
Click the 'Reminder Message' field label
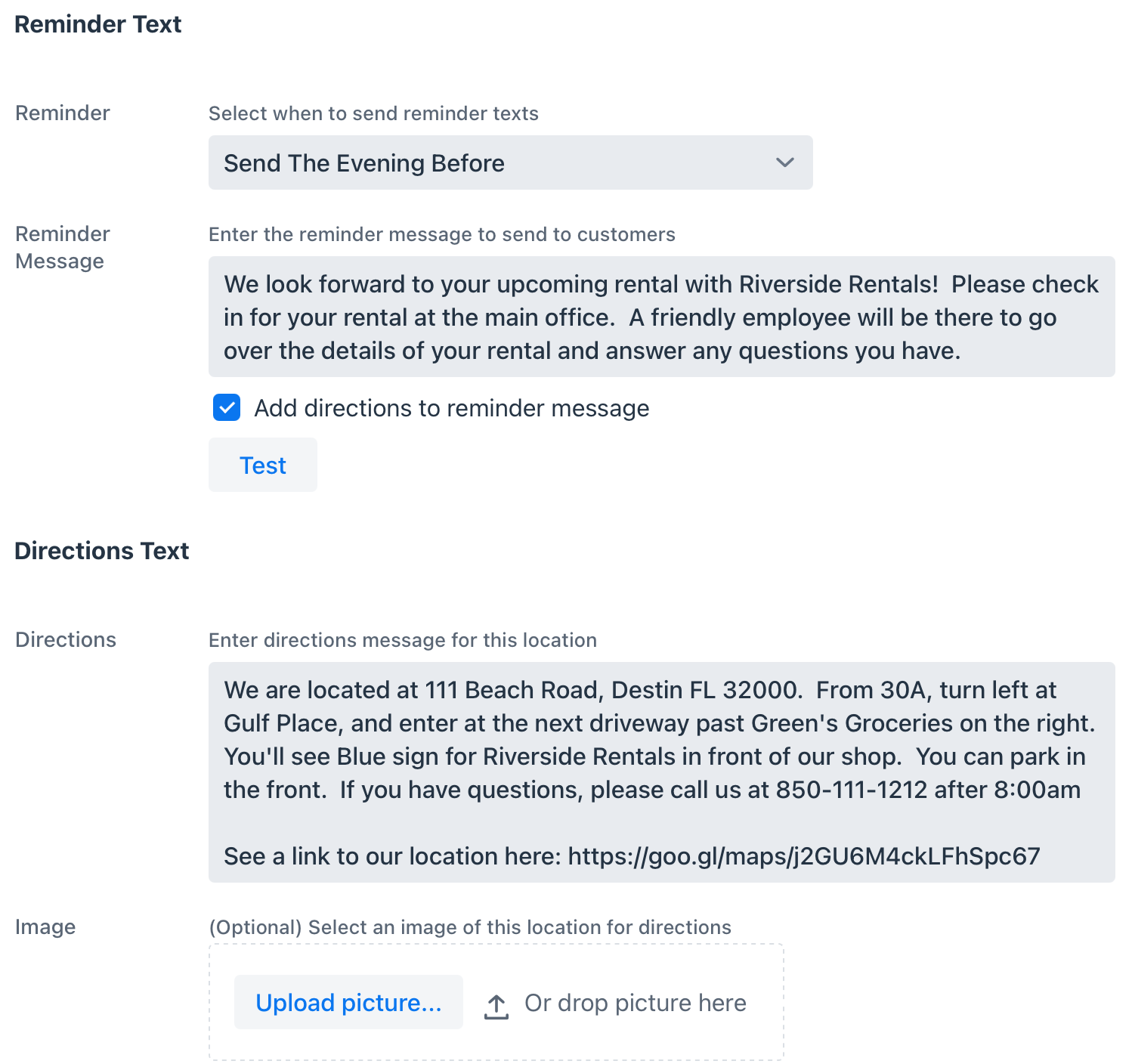click(x=63, y=247)
